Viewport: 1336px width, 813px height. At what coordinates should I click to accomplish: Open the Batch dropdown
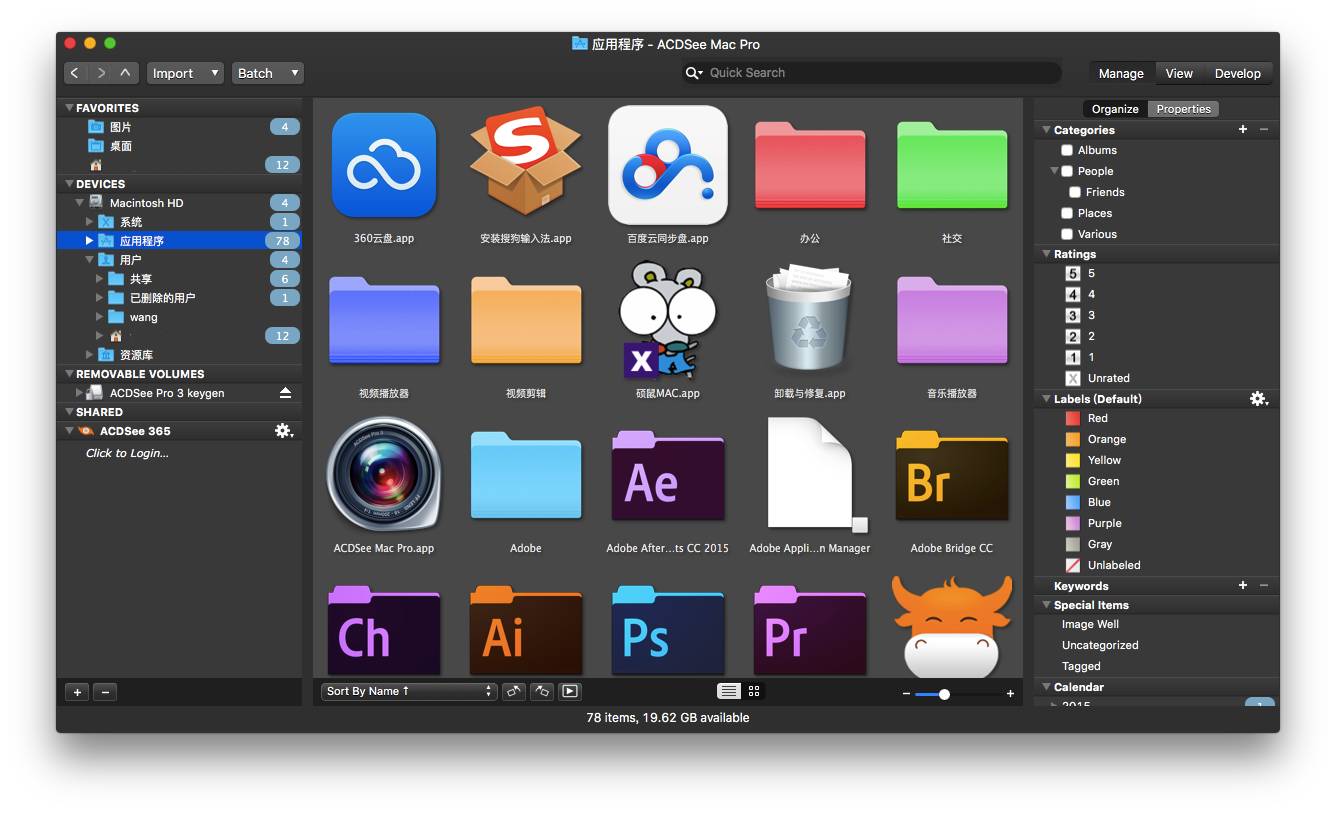(x=268, y=73)
